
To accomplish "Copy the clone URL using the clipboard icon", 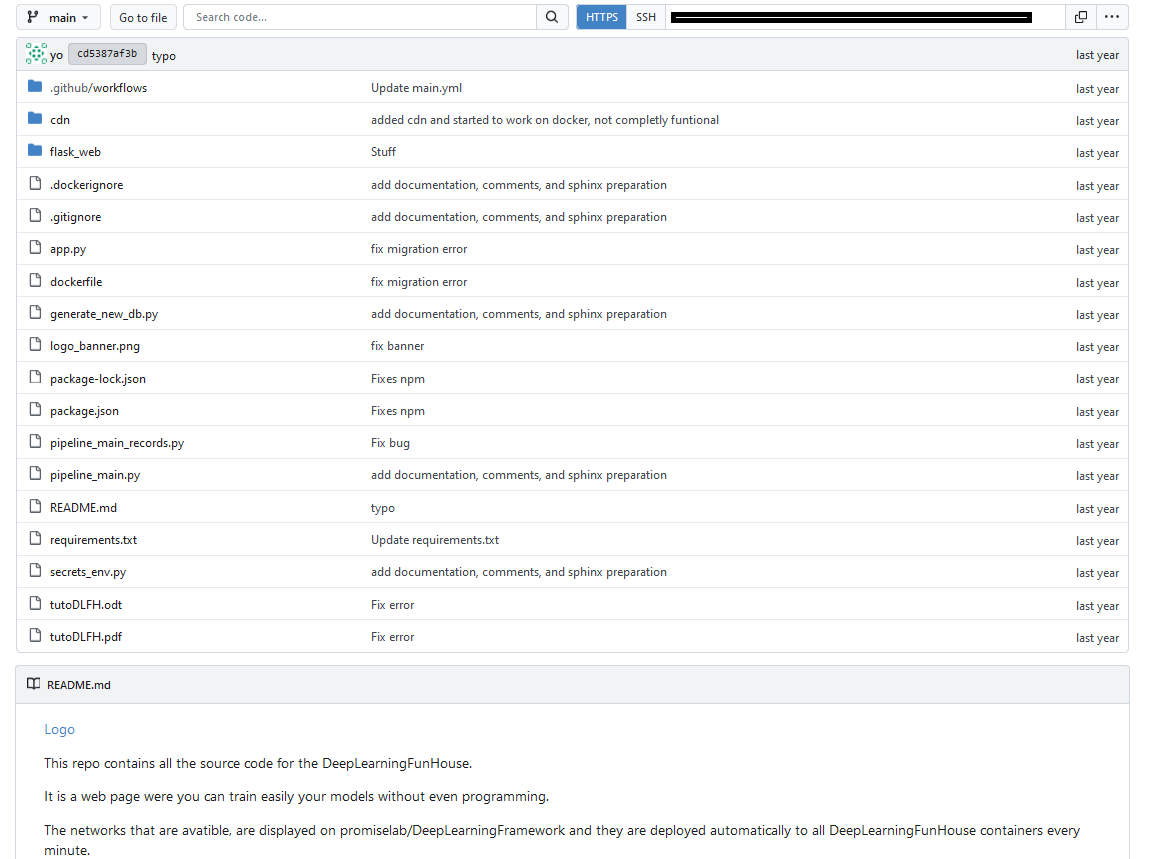I will tap(1081, 17).
